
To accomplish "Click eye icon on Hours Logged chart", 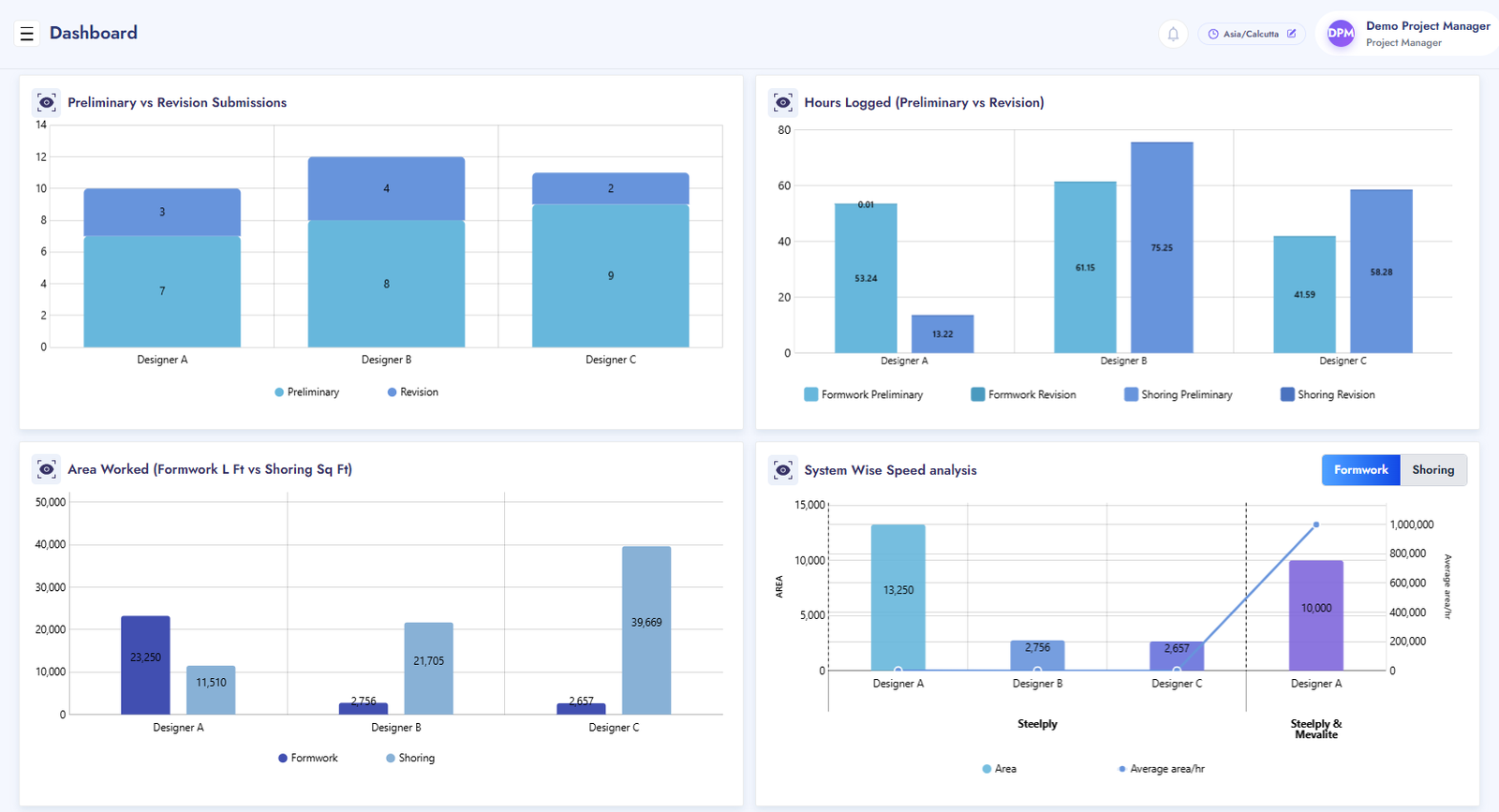I will click(x=783, y=102).
